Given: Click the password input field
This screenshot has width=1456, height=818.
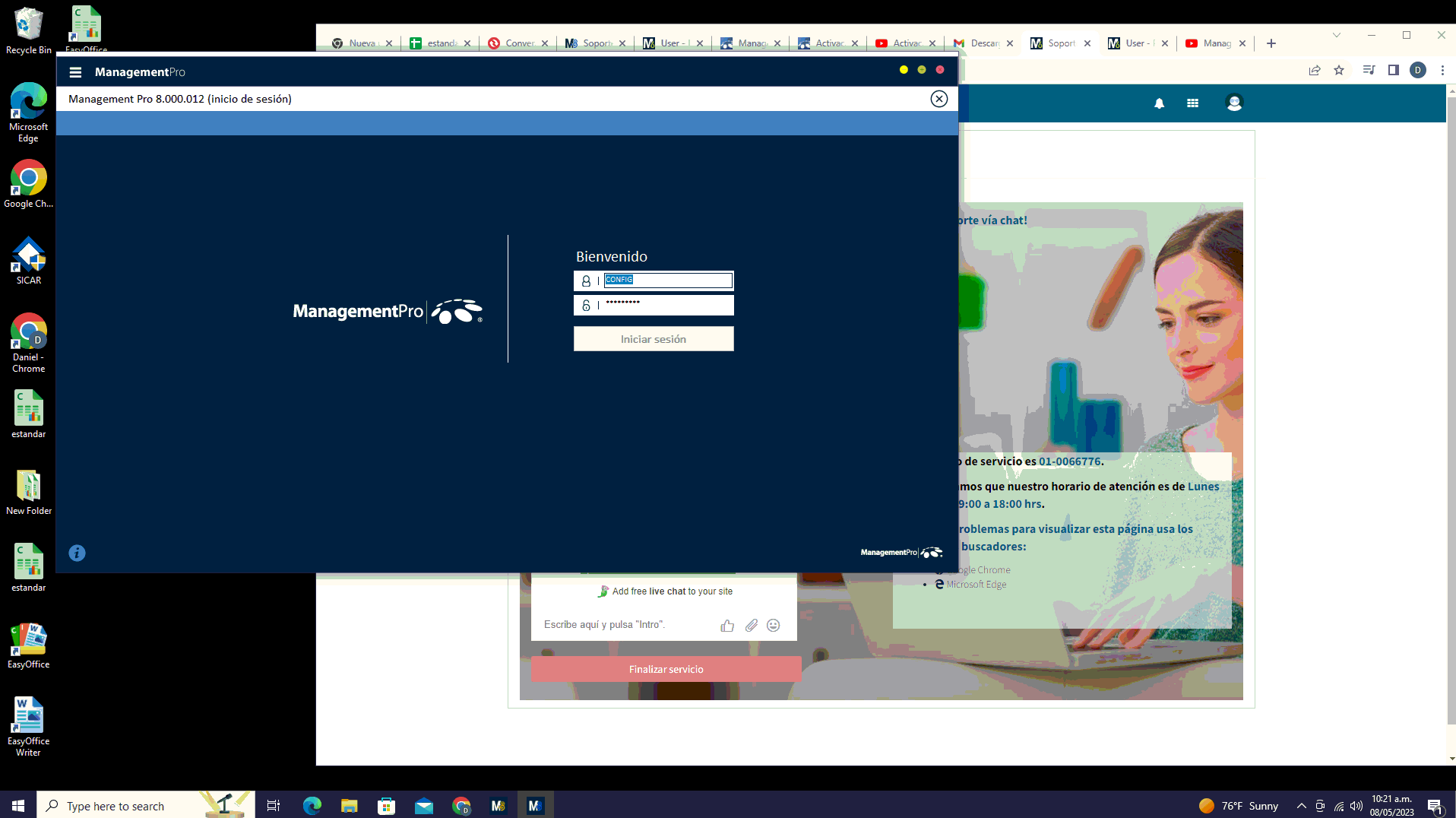Looking at the screenshot, I should pos(667,305).
